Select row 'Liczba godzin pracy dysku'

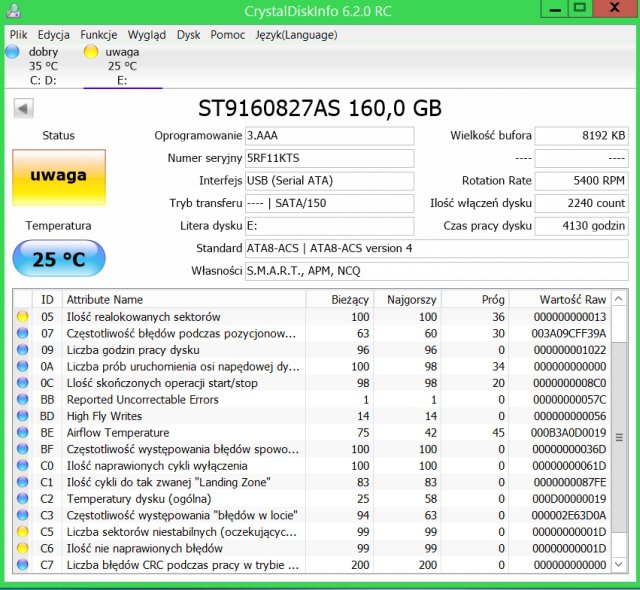point(312,350)
